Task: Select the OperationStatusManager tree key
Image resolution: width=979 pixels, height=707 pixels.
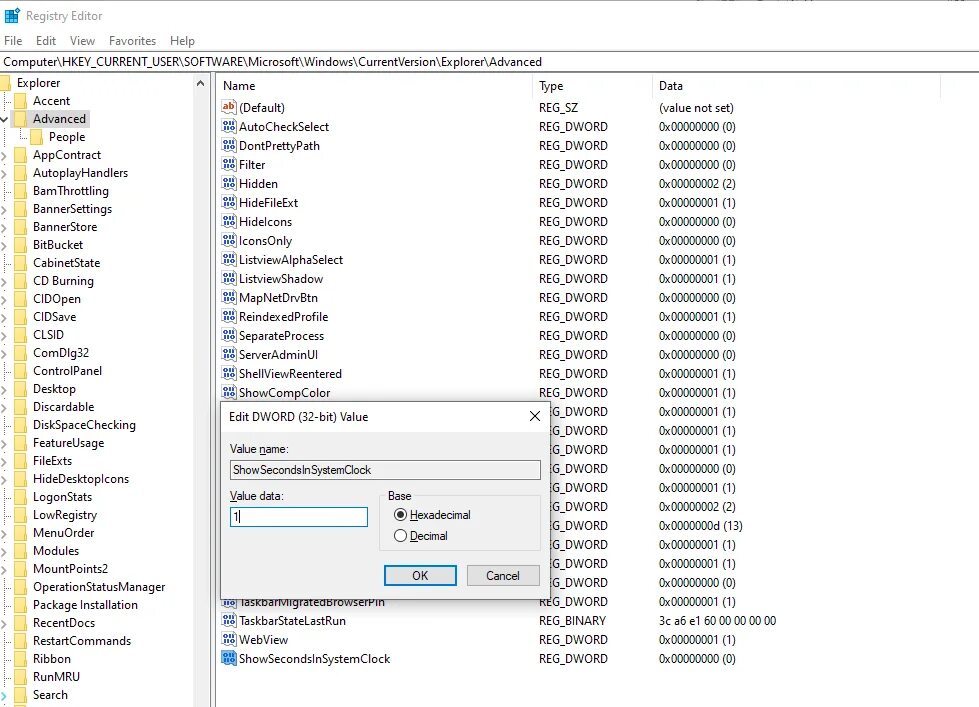Action: [x=99, y=587]
